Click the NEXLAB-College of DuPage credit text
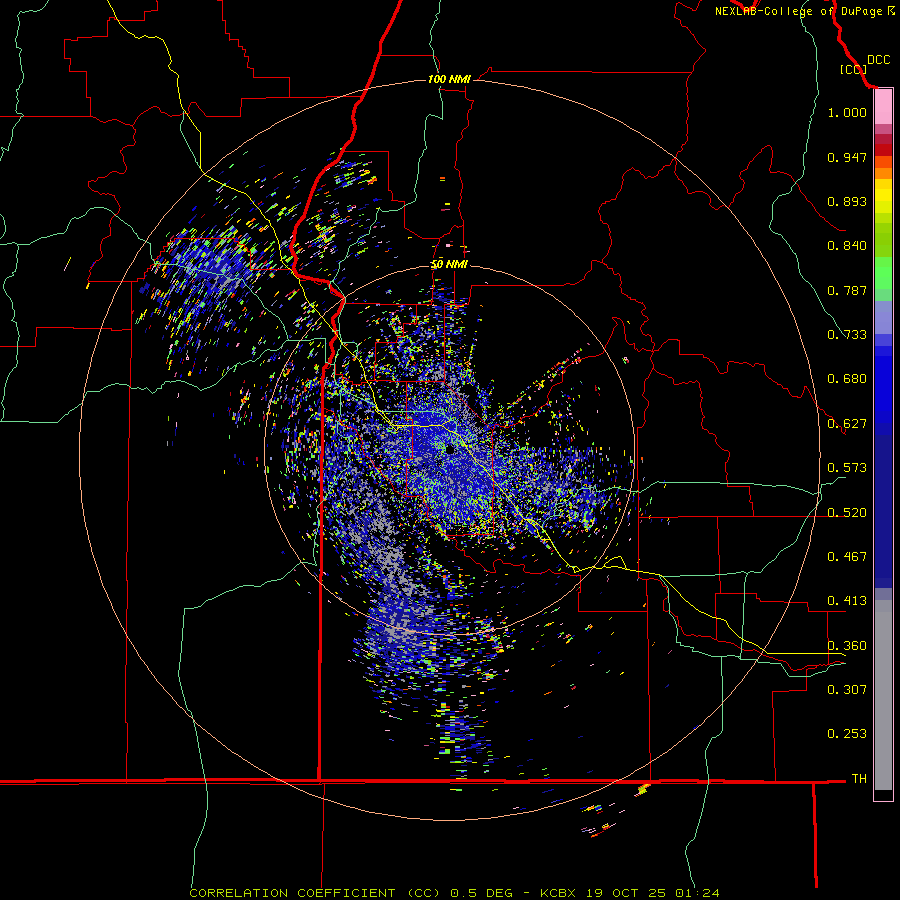 point(798,11)
